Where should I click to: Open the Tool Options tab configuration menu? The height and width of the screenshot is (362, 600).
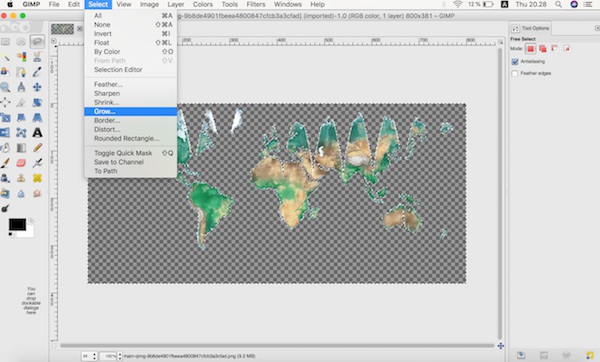(597, 28)
